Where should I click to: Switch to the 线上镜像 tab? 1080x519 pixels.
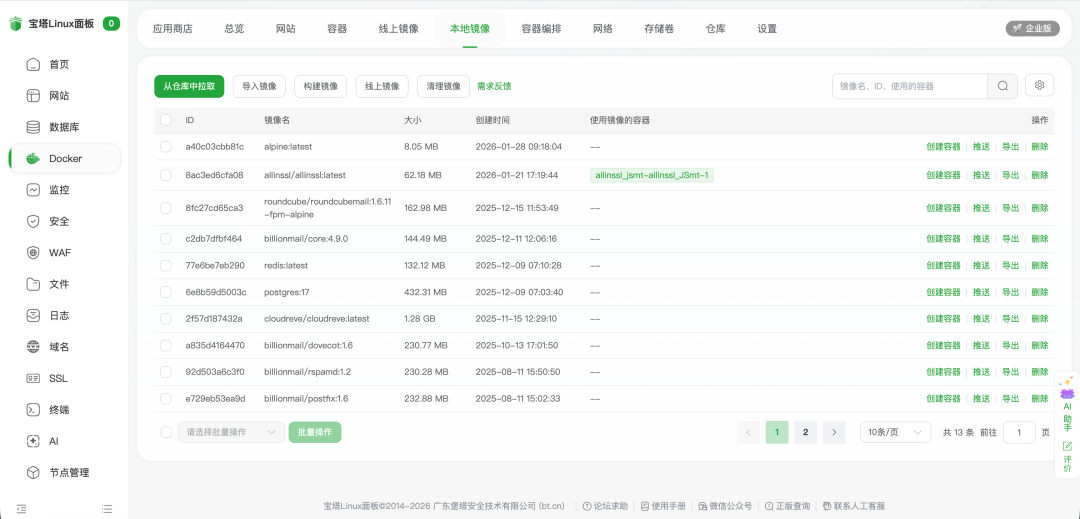coord(398,29)
